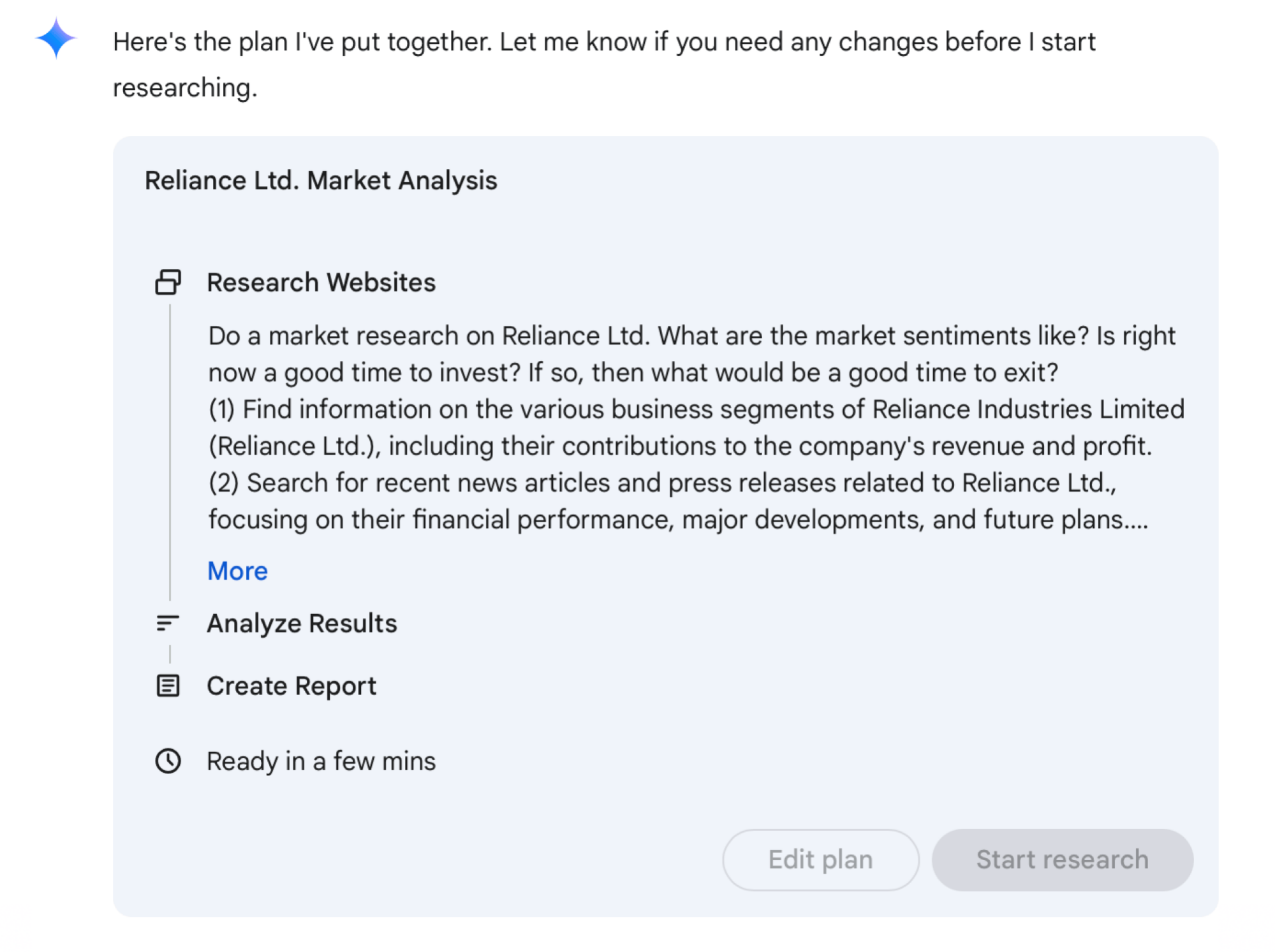Start the research with Start research button
The width and height of the screenshot is (1275, 952).
coord(1063,860)
